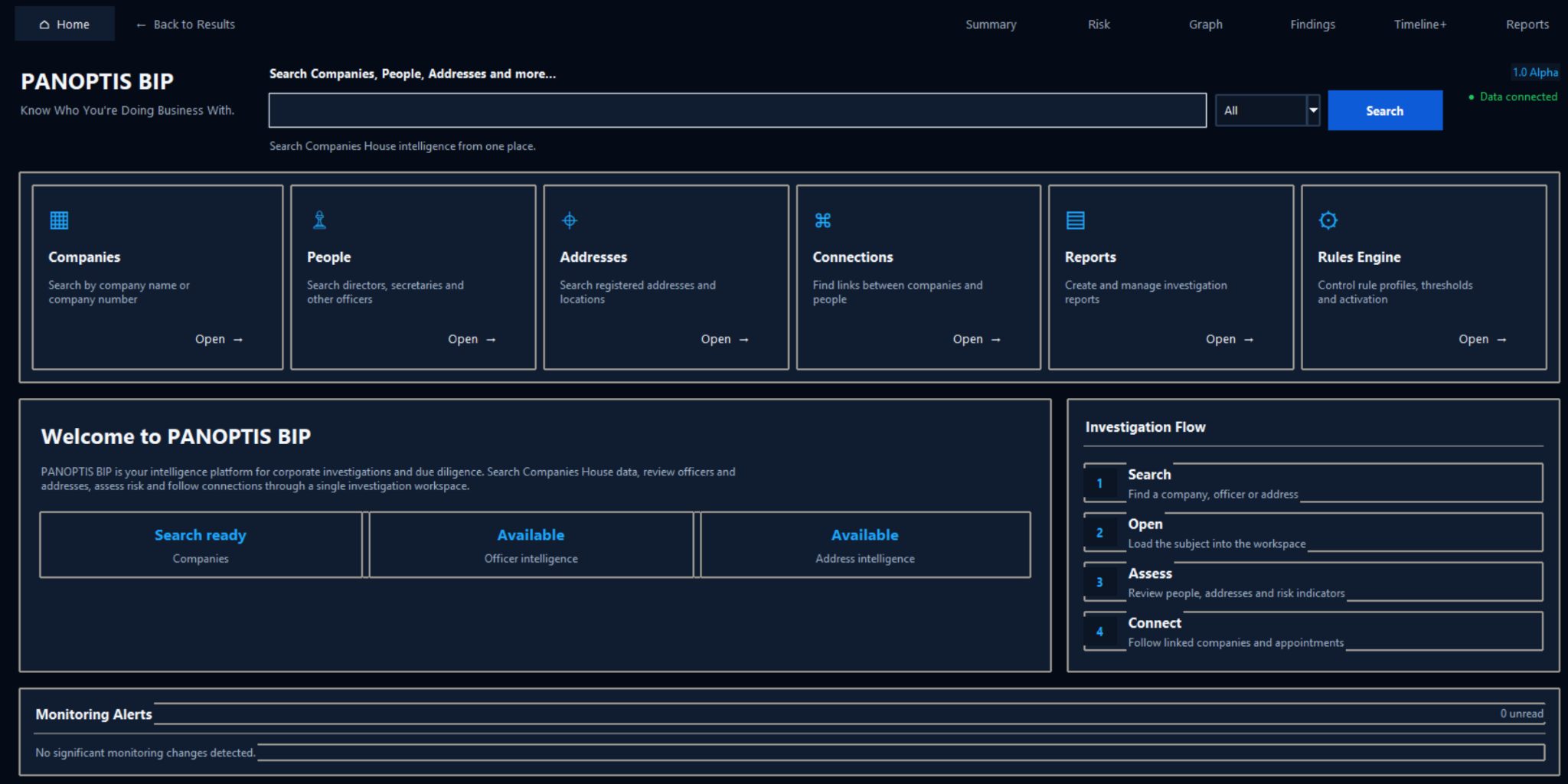Open the Findings tab

(x=1312, y=24)
